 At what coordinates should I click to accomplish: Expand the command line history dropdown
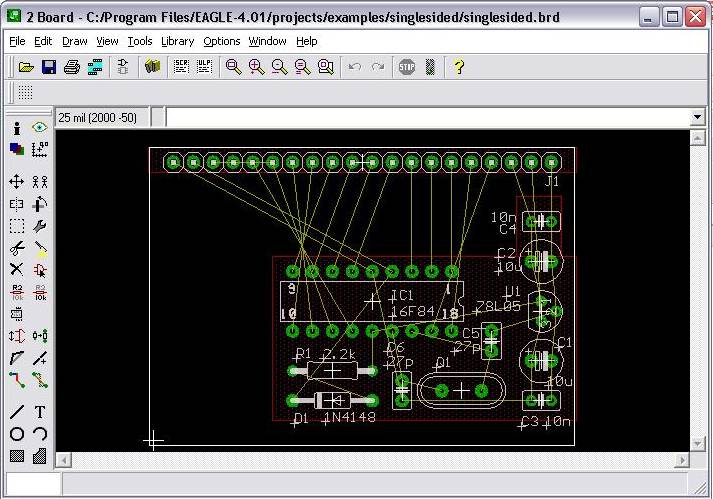[x=697, y=117]
